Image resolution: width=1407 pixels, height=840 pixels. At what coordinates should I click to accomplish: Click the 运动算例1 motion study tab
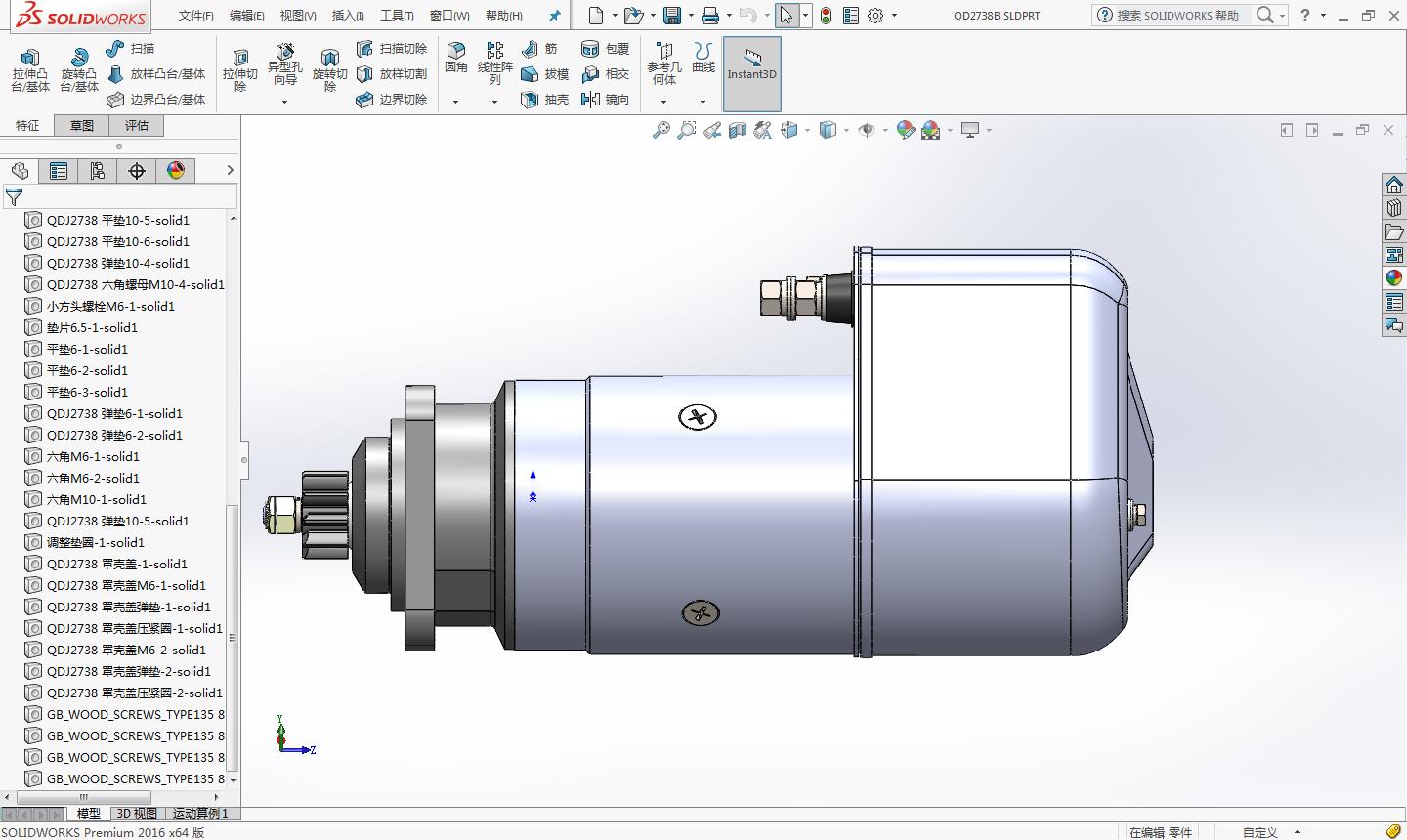click(200, 813)
